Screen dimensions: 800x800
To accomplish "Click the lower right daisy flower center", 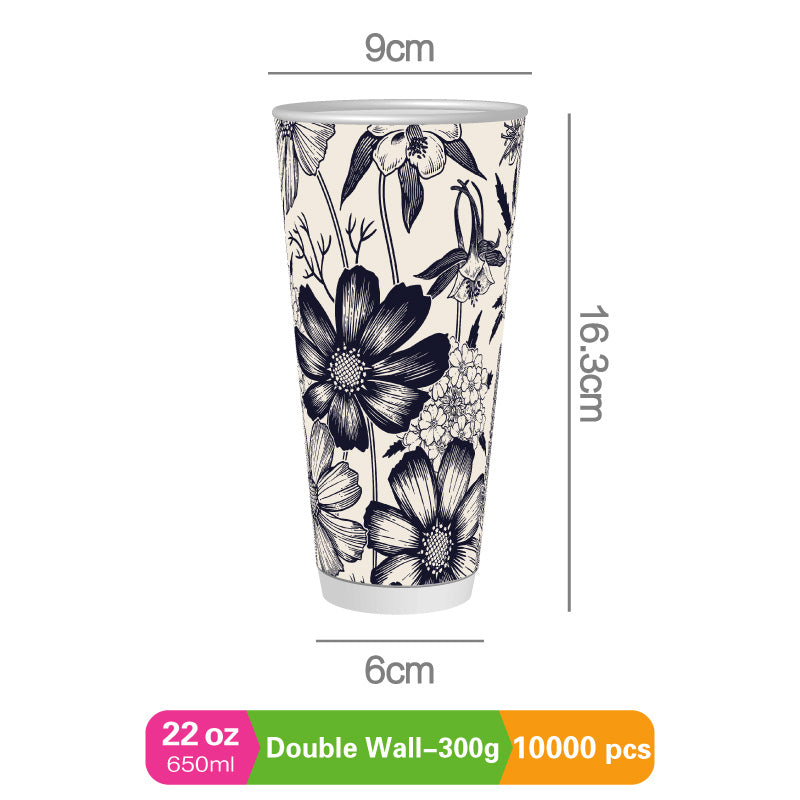I will pyautogui.click(x=436, y=547).
